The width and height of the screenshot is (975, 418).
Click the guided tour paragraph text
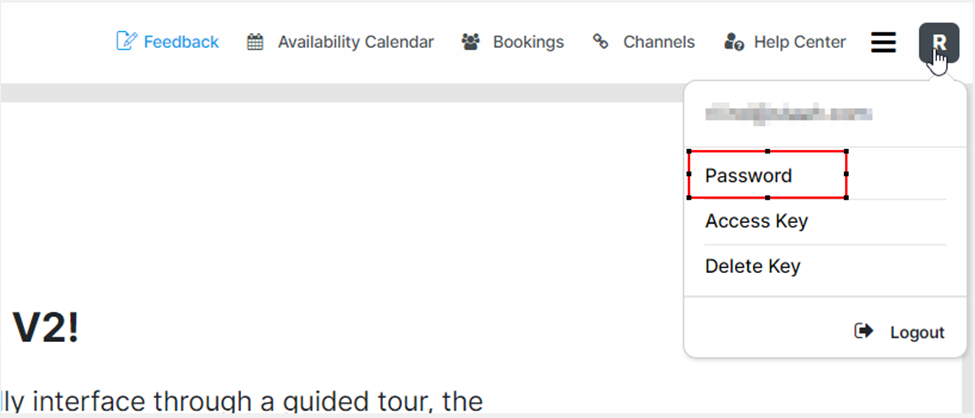coord(242,403)
